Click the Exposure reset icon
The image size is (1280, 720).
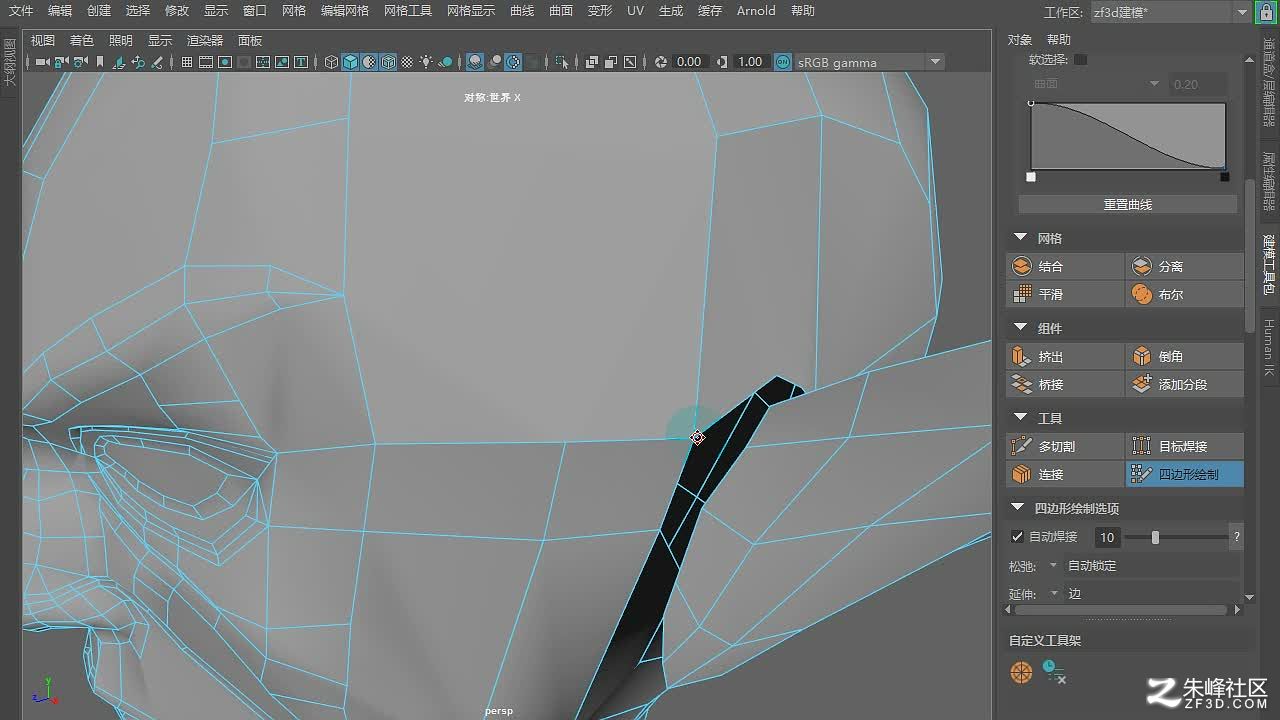[x=660, y=62]
